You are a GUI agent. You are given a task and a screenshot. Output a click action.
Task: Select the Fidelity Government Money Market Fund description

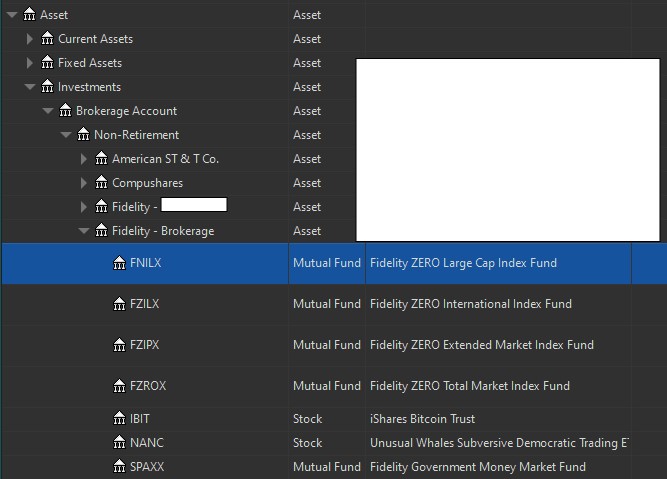[x=477, y=467]
